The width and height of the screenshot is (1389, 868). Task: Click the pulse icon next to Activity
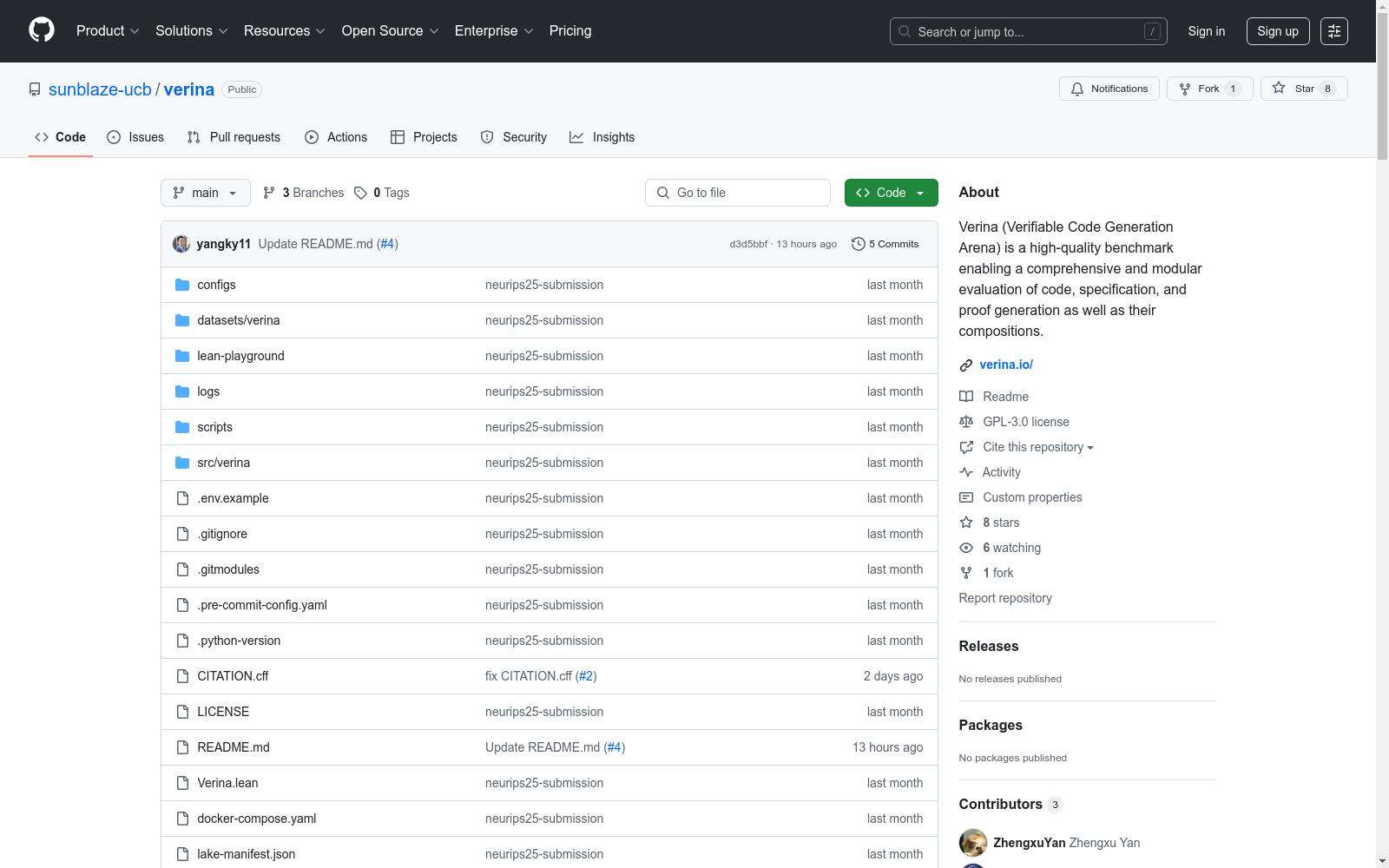[x=966, y=472]
